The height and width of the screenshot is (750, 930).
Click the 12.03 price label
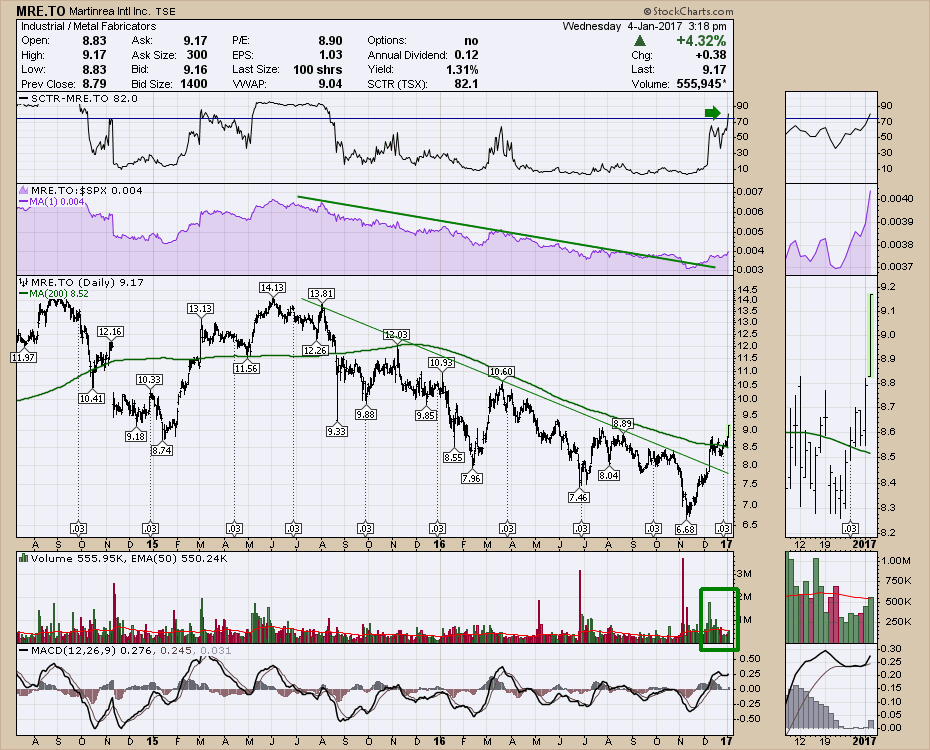396,334
